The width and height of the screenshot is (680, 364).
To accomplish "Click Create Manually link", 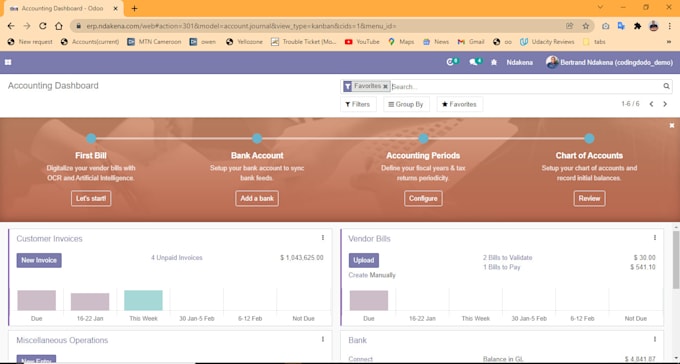I will click(x=372, y=275).
